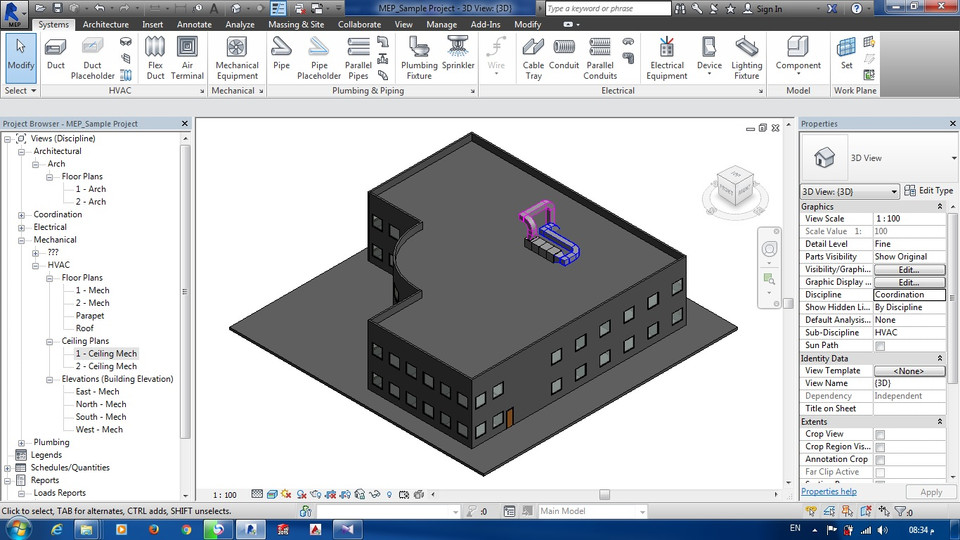Click the Air Terminal tool
Viewport: 960px width, 540px height.
coord(187,56)
